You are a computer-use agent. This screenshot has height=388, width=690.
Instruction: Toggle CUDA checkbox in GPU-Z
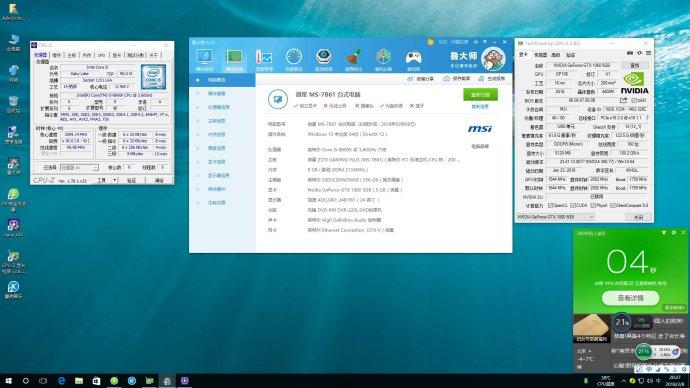[573, 205]
